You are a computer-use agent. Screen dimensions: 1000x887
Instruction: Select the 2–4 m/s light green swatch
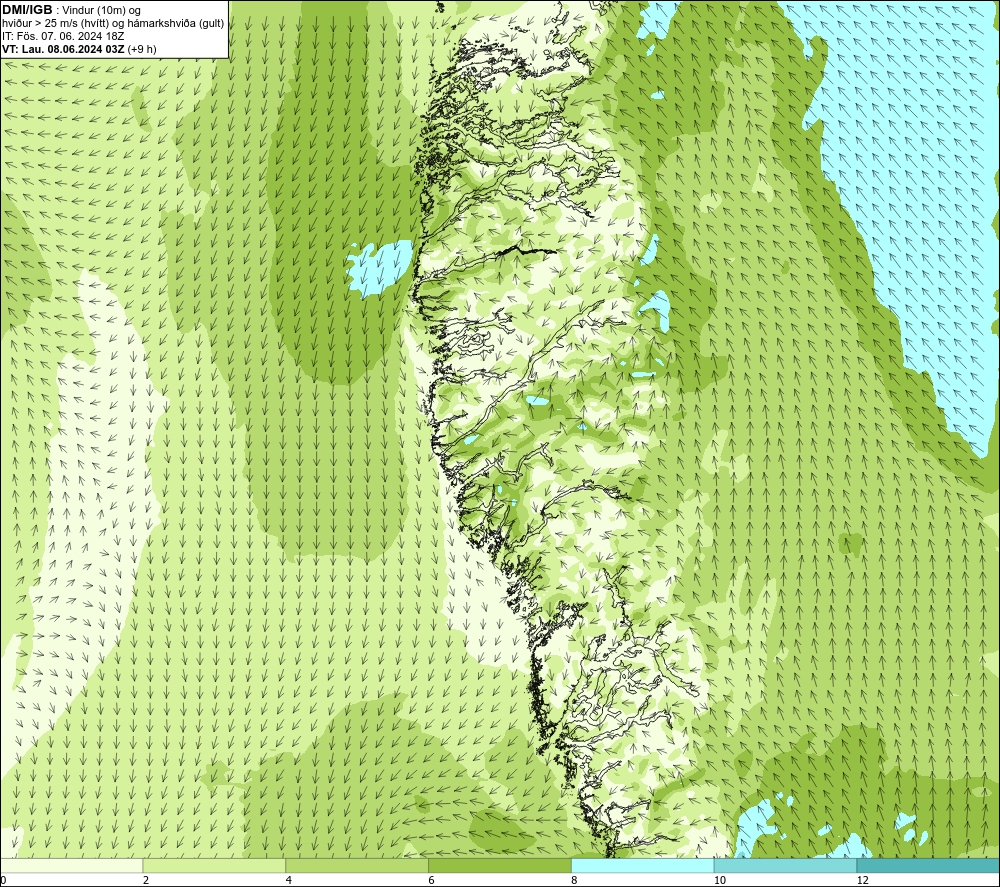click(x=214, y=865)
